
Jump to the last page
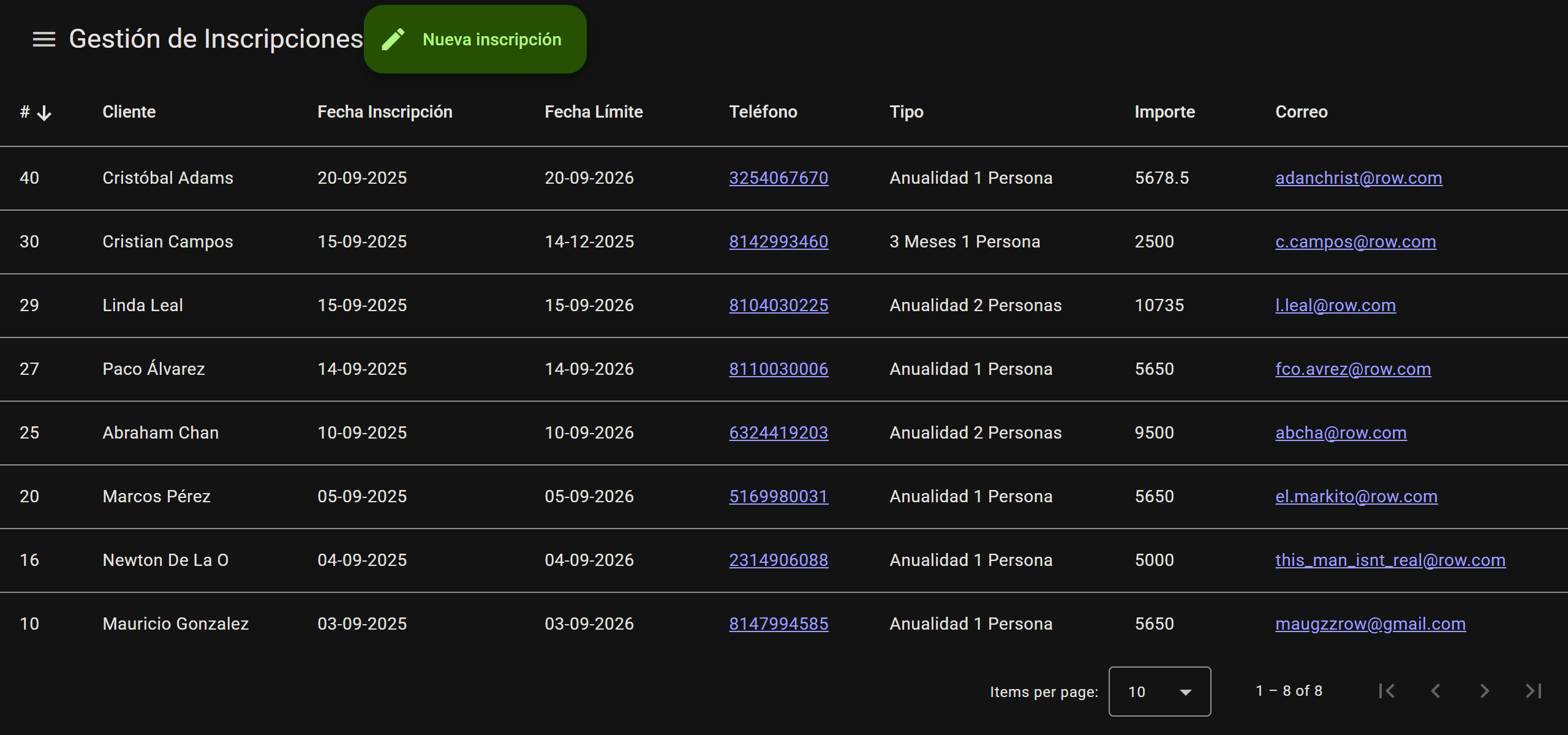pos(1533,691)
